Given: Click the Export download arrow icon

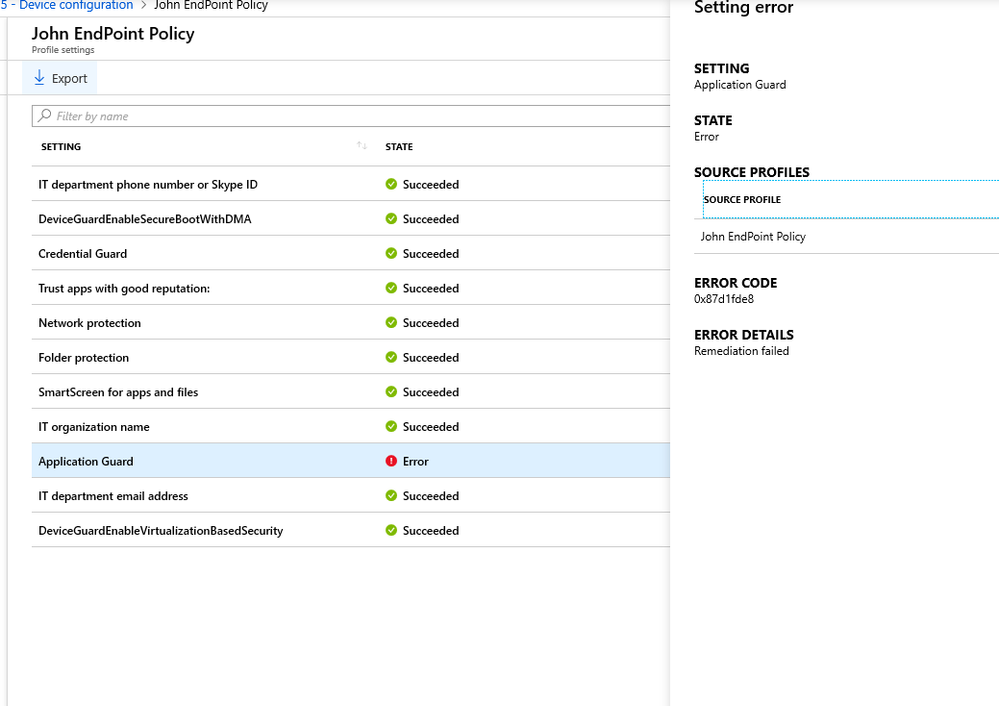Looking at the screenshot, I should pyautogui.click(x=40, y=78).
